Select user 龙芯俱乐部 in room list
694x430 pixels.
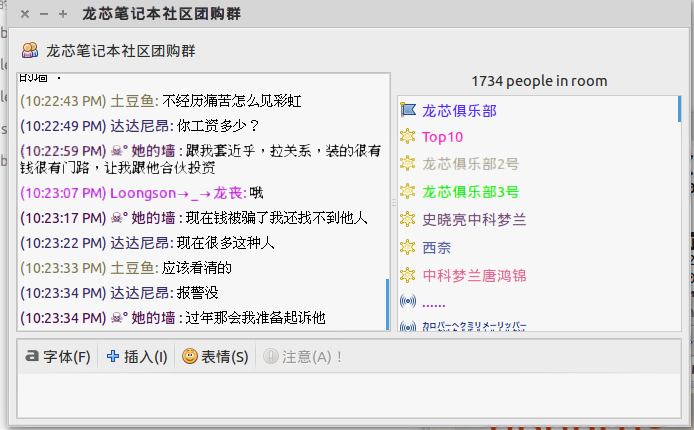459,111
